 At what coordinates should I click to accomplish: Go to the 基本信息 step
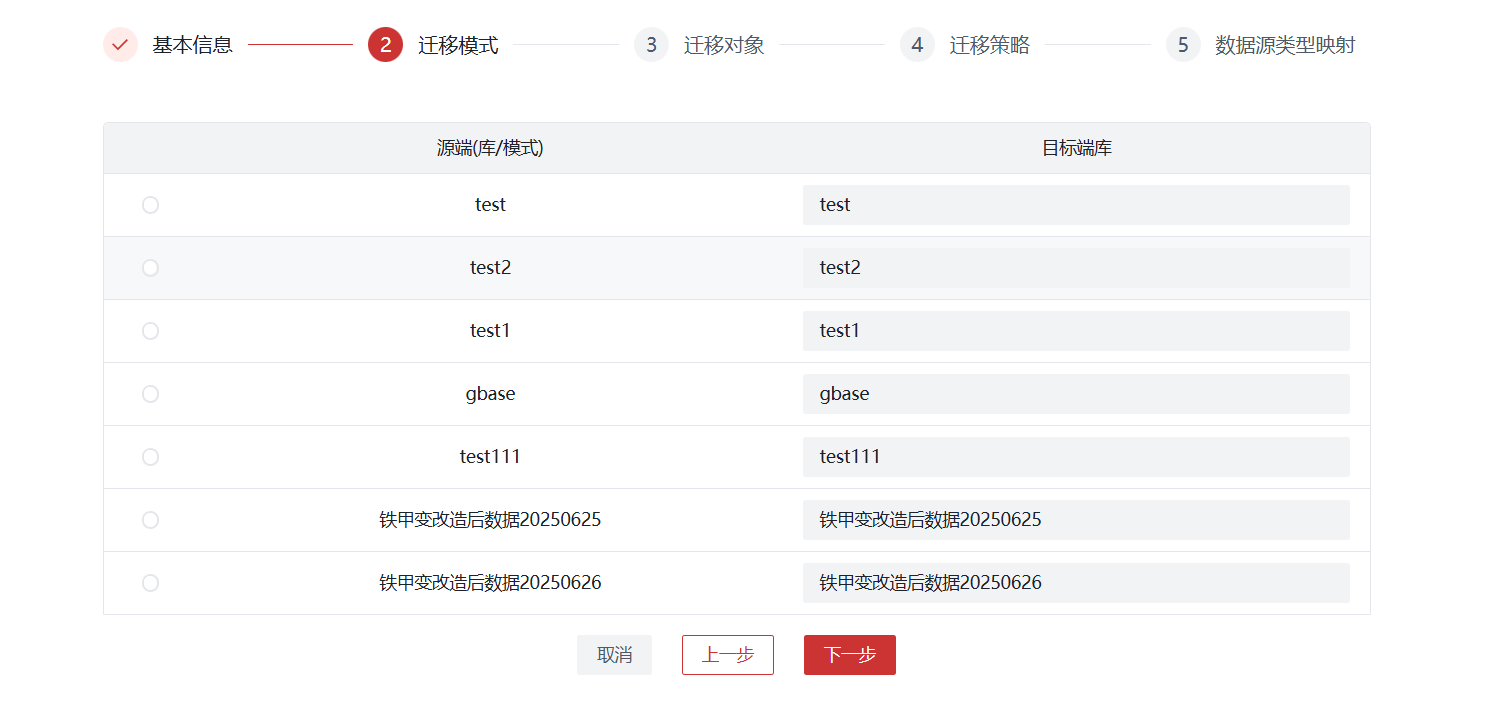pos(192,45)
